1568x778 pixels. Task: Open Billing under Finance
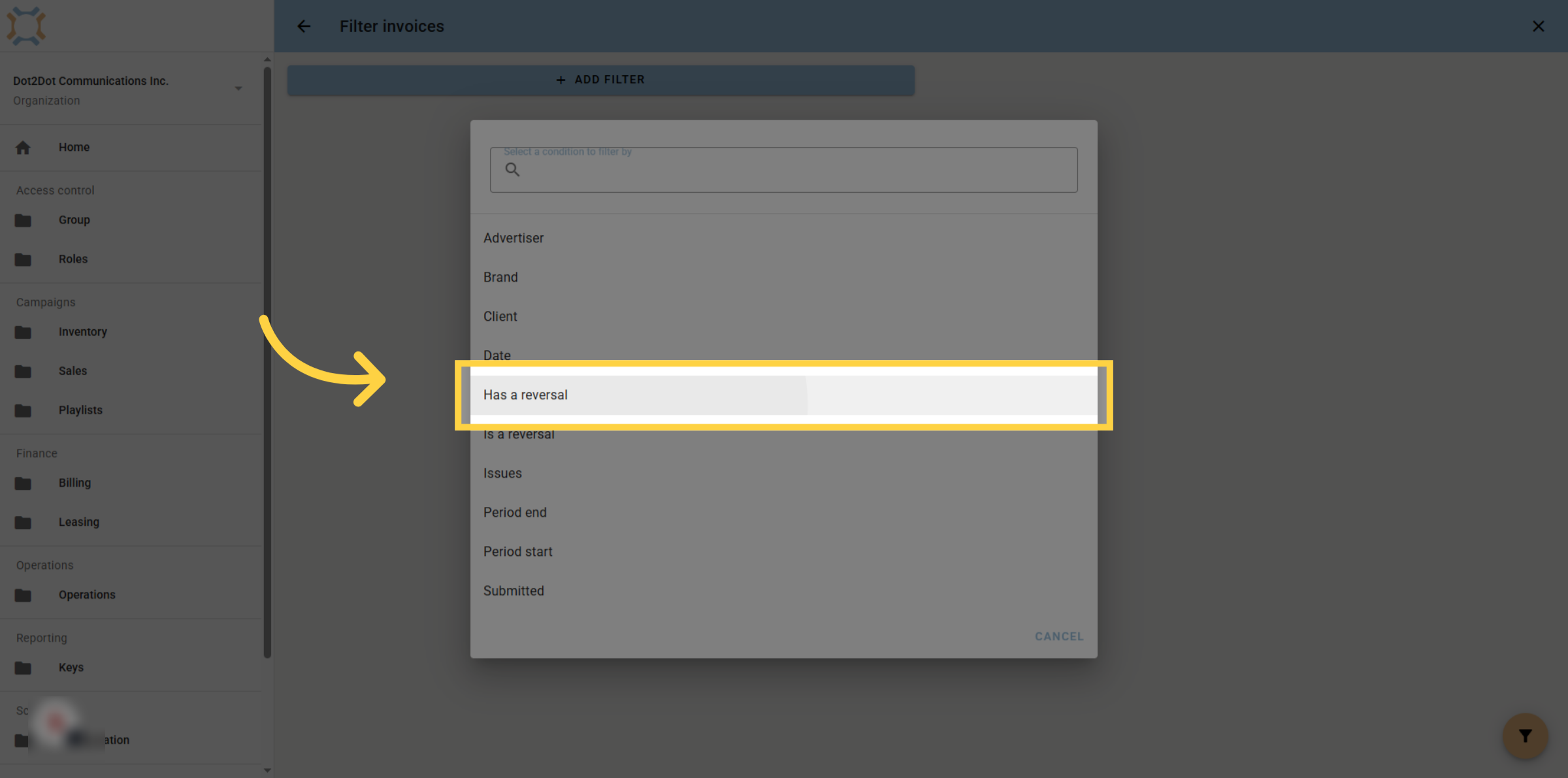click(x=131, y=483)
